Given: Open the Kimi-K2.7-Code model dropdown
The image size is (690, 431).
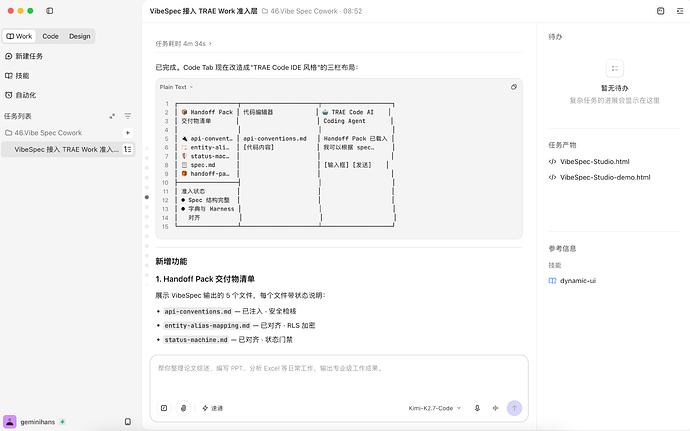Looking at the screenshot, I should click(434, 408).
